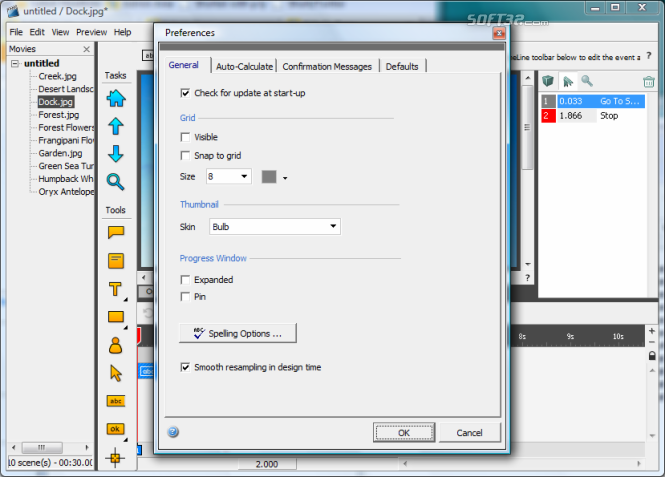Check the Pin progress window option
665x477 pixels.
coord(185,297)
